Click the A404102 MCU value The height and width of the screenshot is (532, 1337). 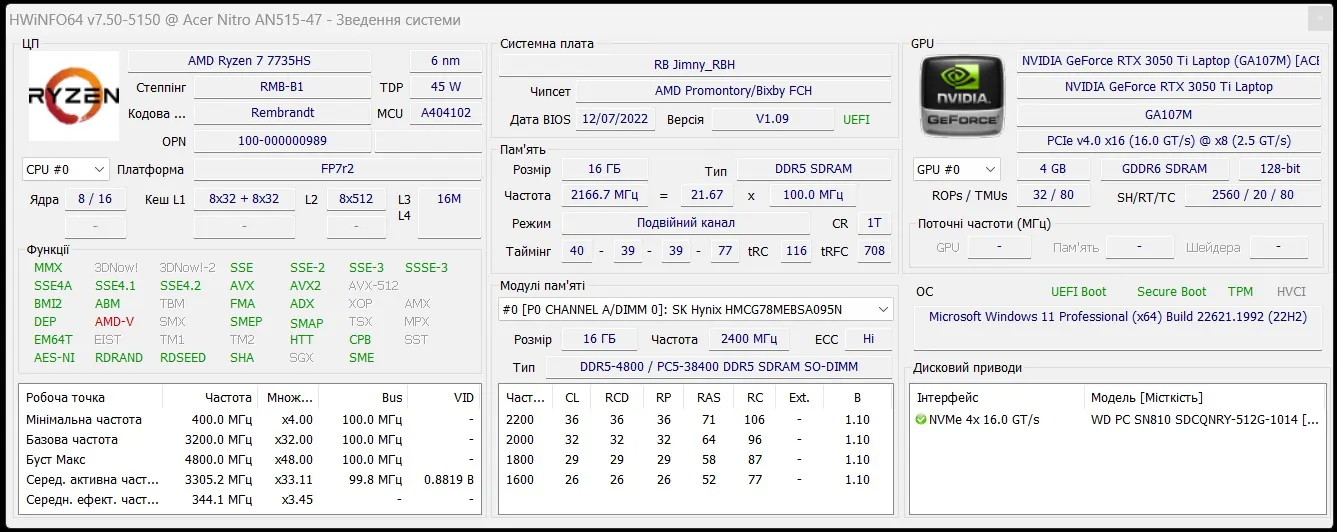[x=446, y=113]
